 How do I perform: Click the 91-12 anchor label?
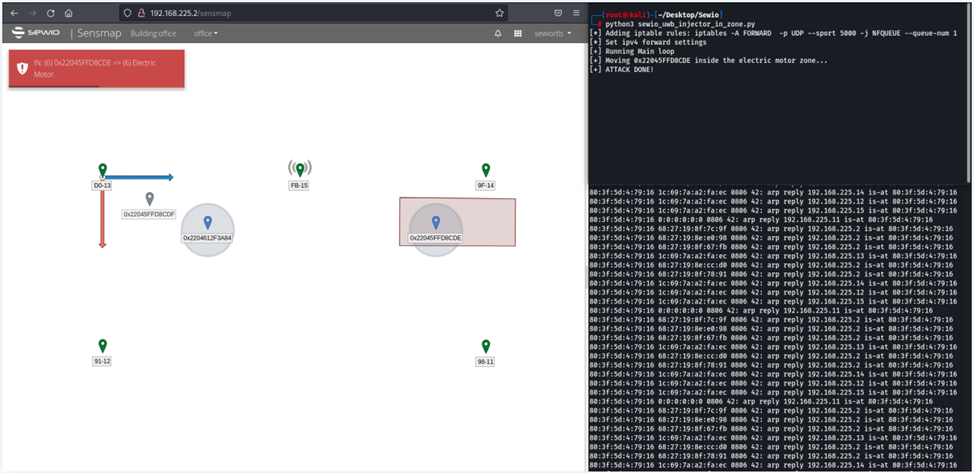click(102, 361)
